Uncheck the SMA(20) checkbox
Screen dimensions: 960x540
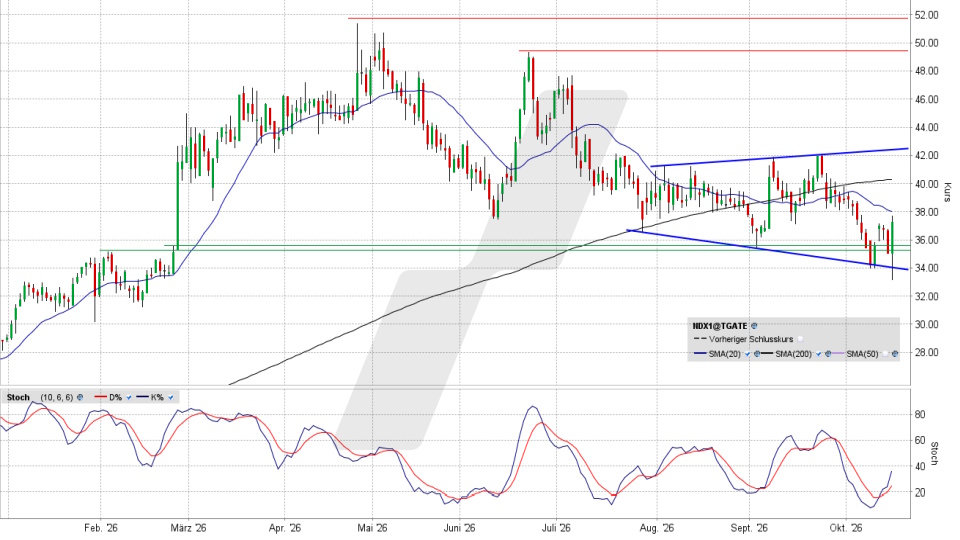pyautogui.click(x=748, y=354)
